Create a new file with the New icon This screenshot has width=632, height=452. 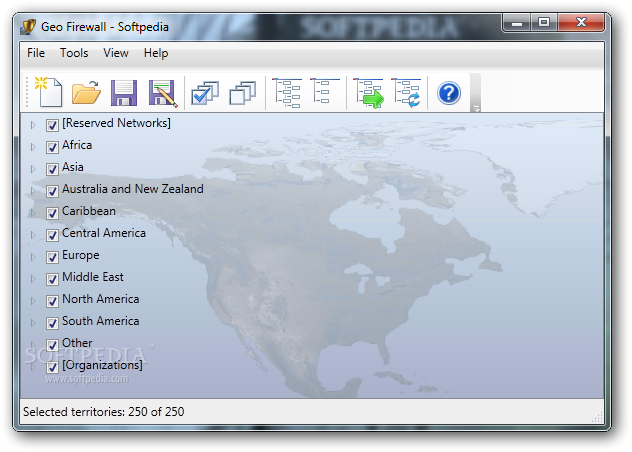point(48,92)
